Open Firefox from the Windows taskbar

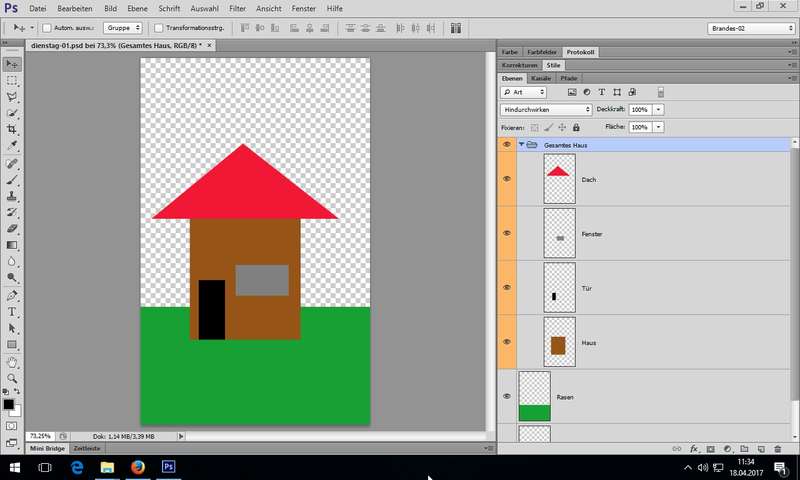point(137,467)
